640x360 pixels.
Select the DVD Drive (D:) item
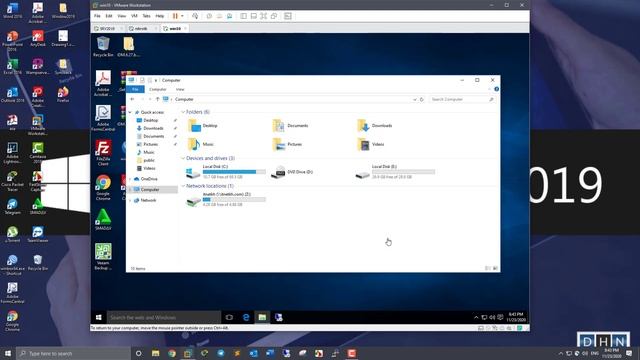[292, 172]
